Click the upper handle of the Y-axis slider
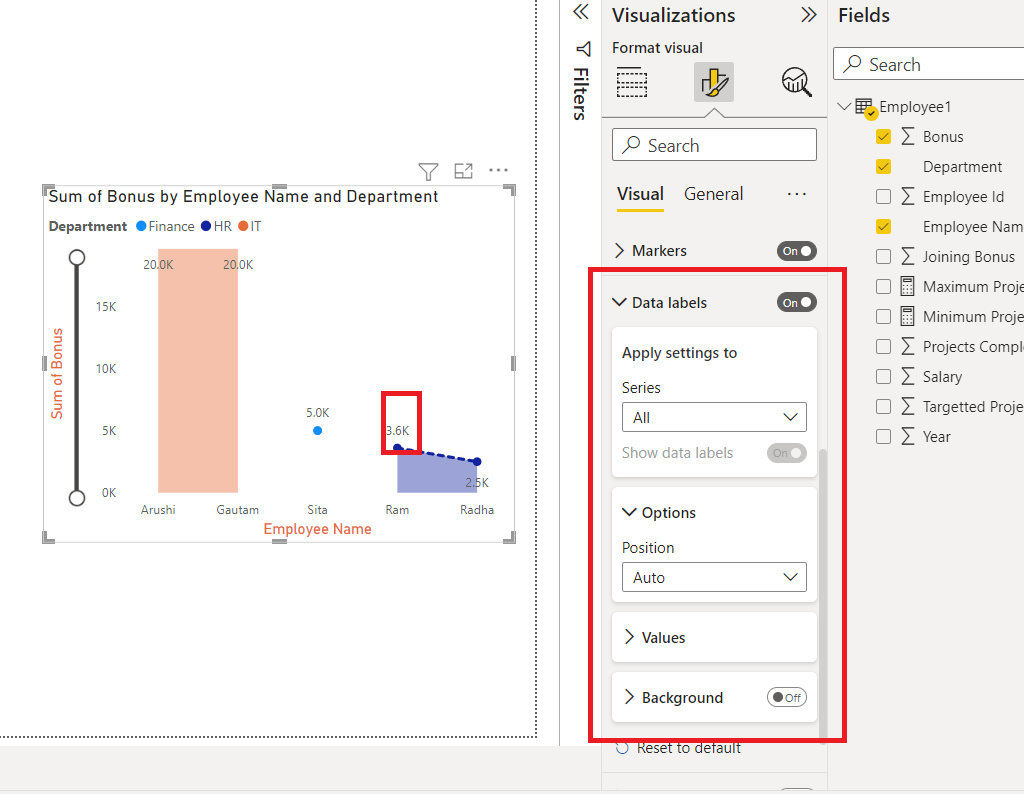Viewport: 1024px width, 794px height. [x=77, y=257]
